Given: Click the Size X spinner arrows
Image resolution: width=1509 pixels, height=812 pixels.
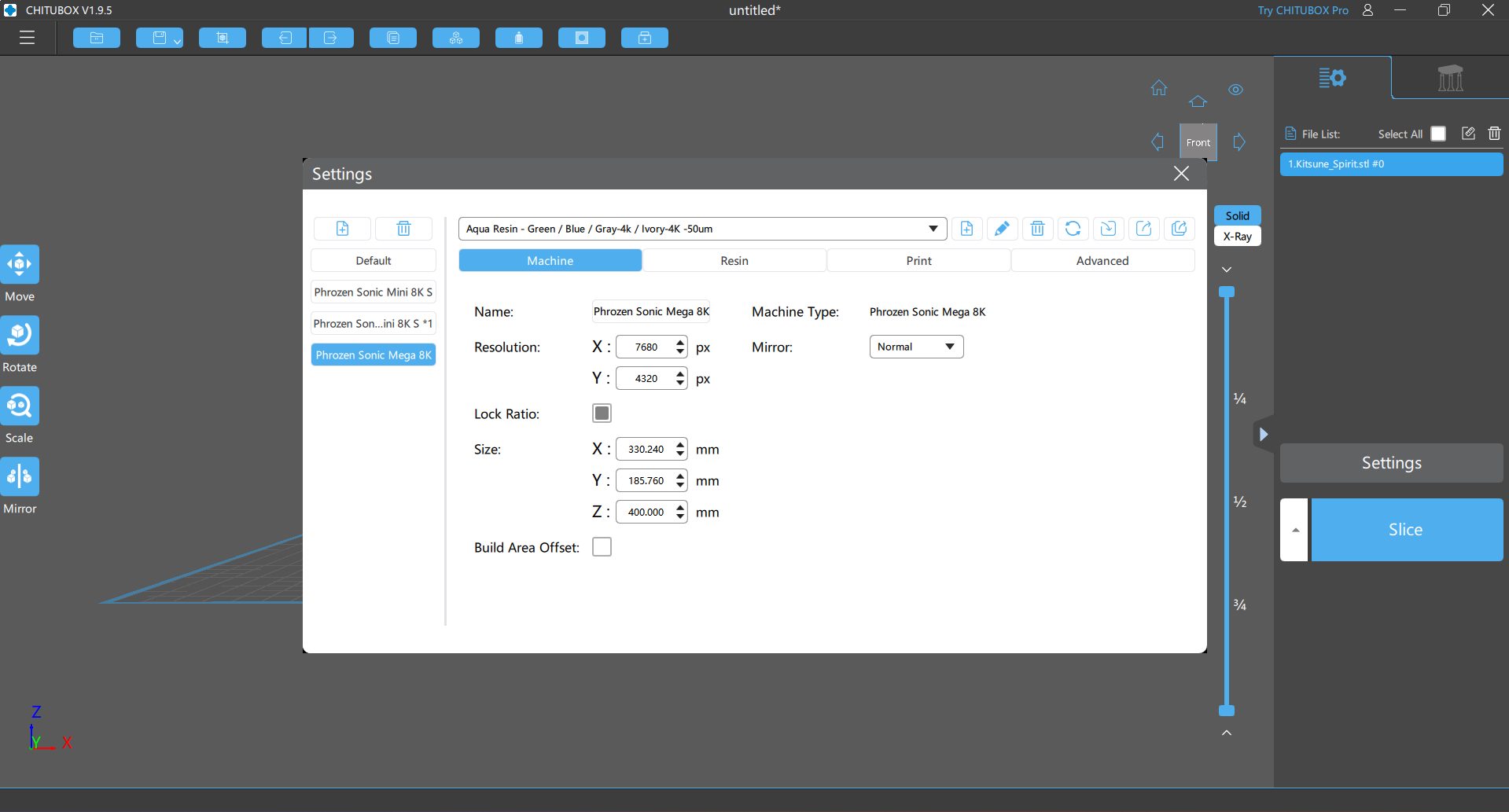Looking at the screenshot, I should click(x=680, y=449).
